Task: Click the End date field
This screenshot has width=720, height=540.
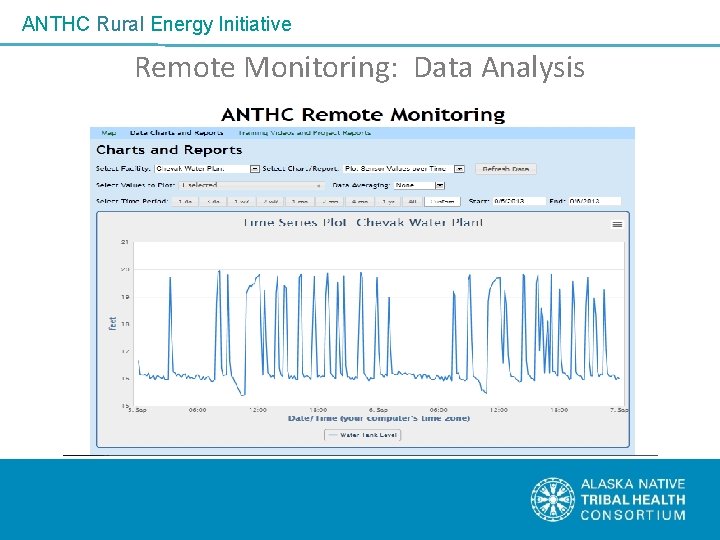Action: pos(595,201)
